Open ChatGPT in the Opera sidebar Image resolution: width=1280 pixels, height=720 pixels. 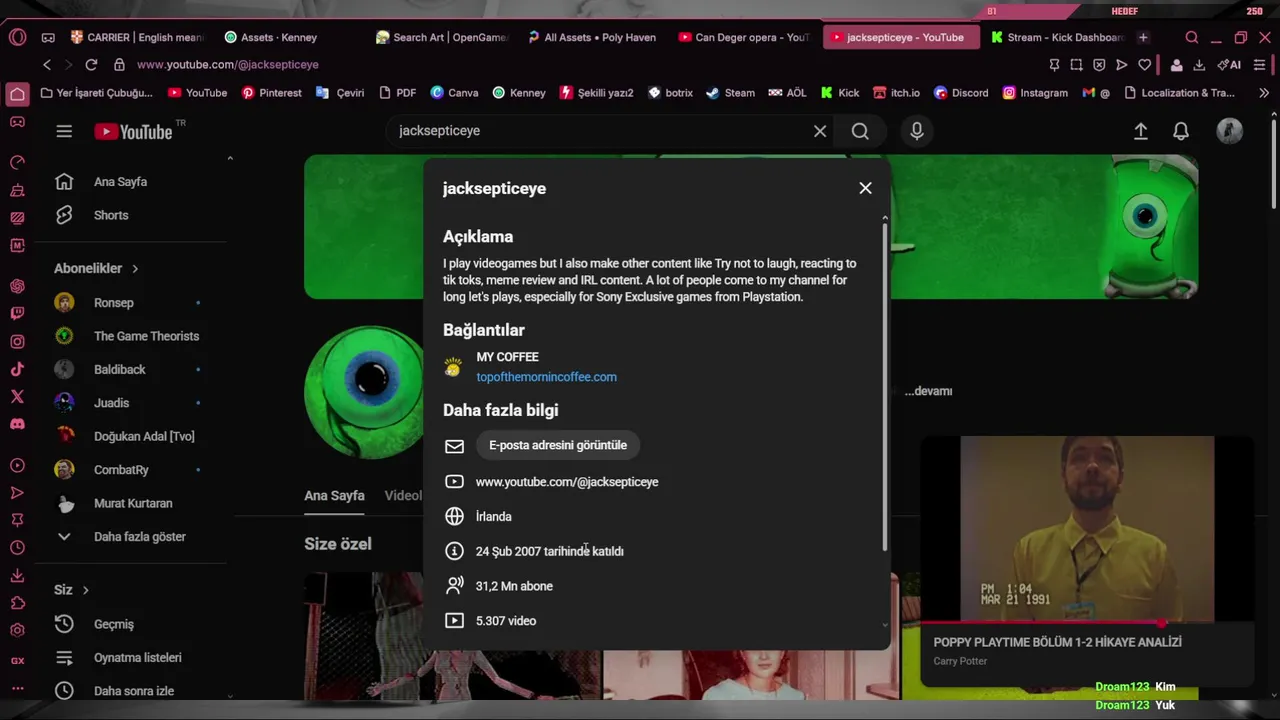(x=17, y=286)
